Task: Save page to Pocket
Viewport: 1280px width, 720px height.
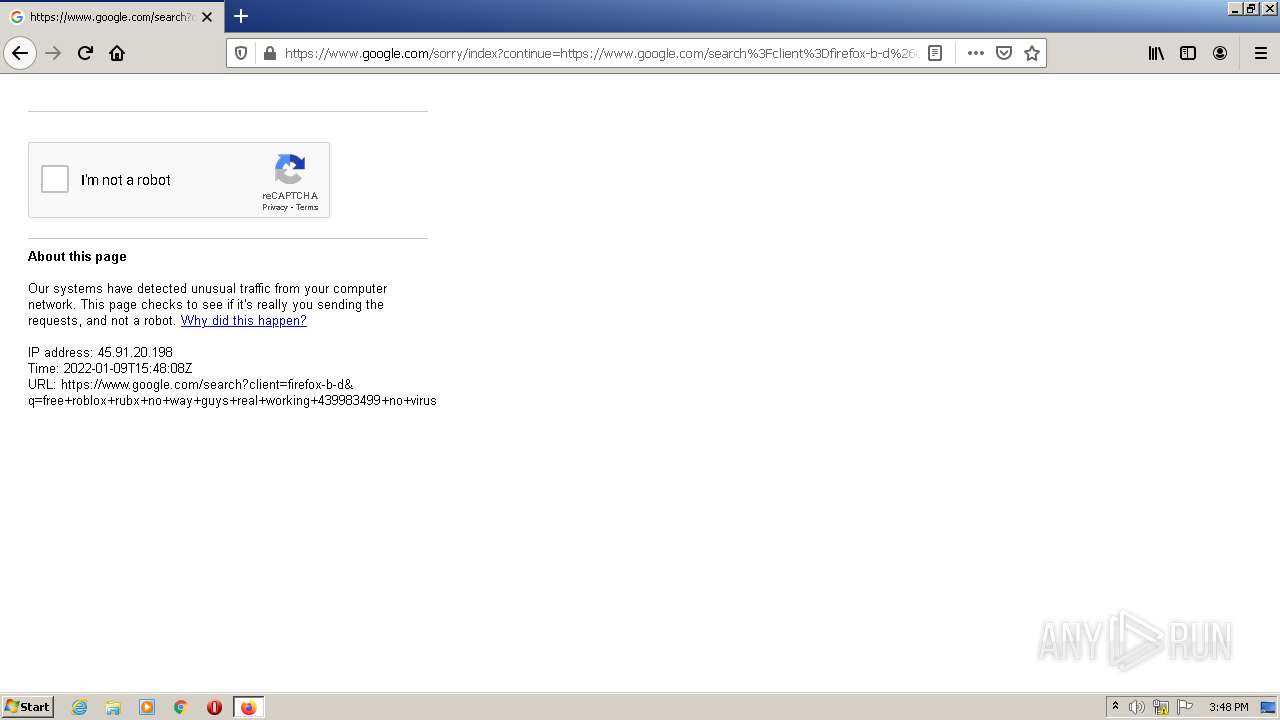Action: (x=1004, y=53)
